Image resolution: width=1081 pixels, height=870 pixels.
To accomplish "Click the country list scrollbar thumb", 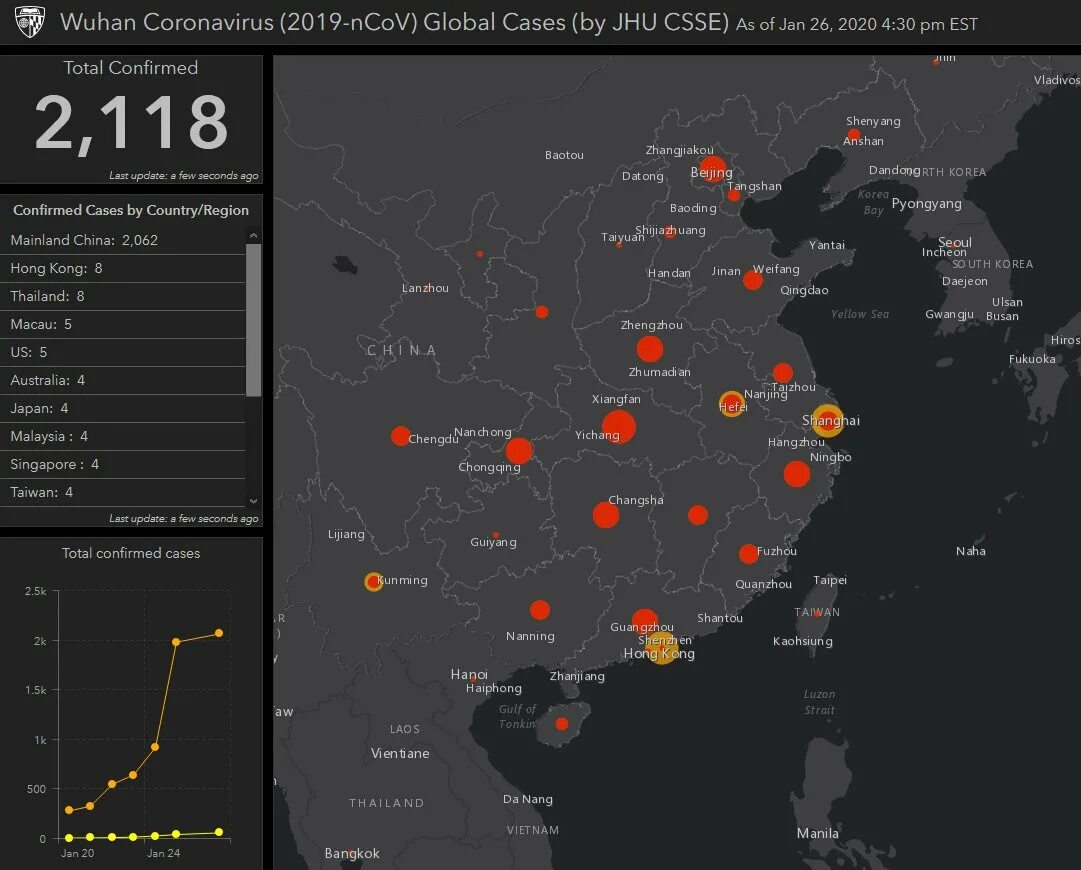I will (x=254, y=320).
